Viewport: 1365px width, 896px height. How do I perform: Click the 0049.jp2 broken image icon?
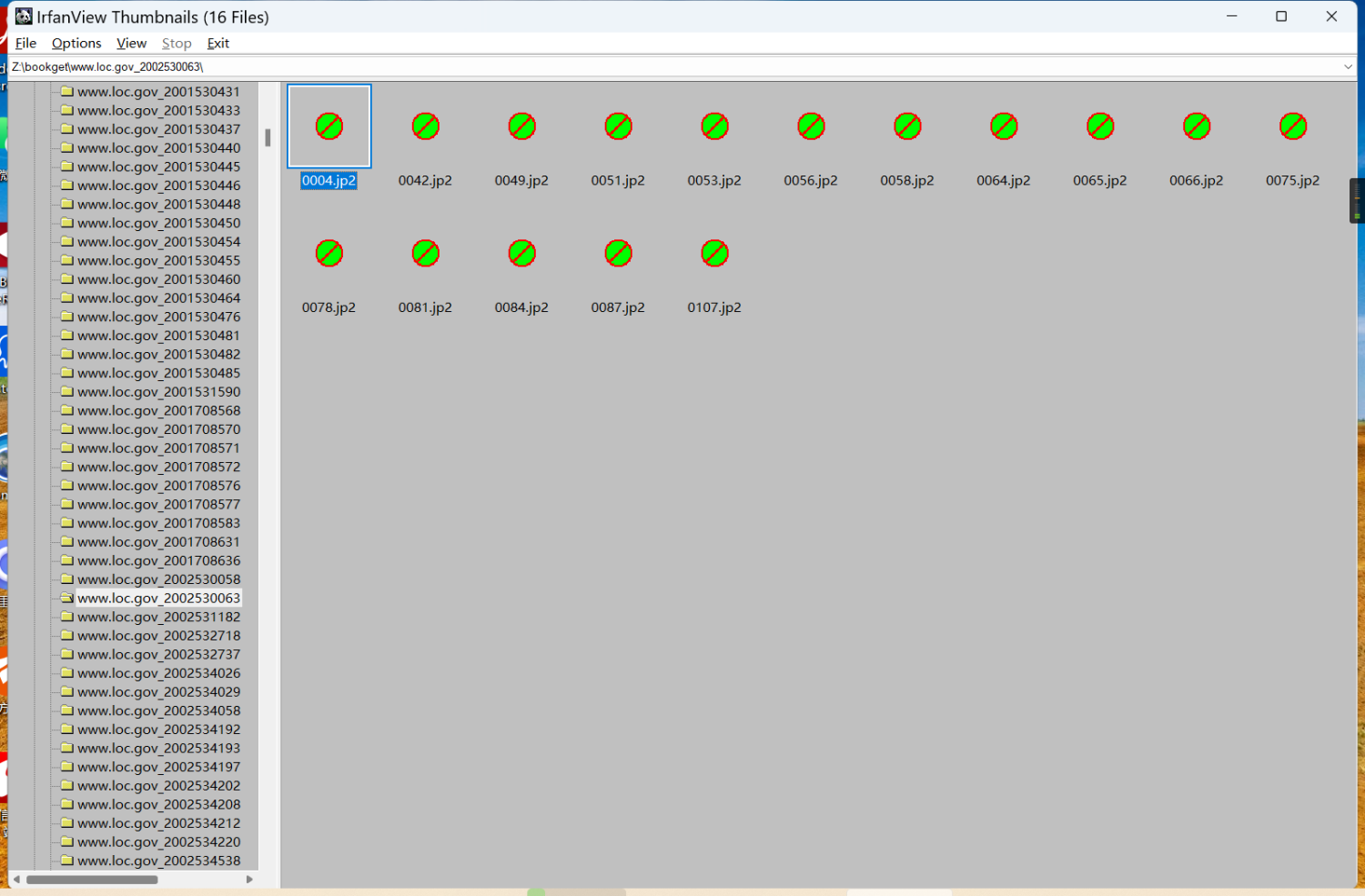tap(521, 126)
